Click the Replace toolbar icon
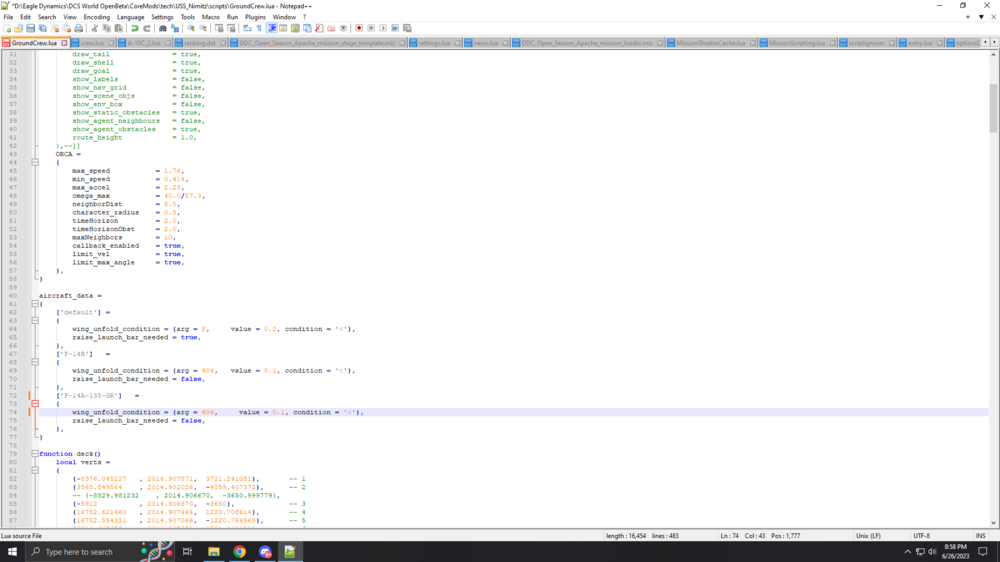Image resolution: width=1000 pixels, height=562 pixels. [x=175, y=28]
